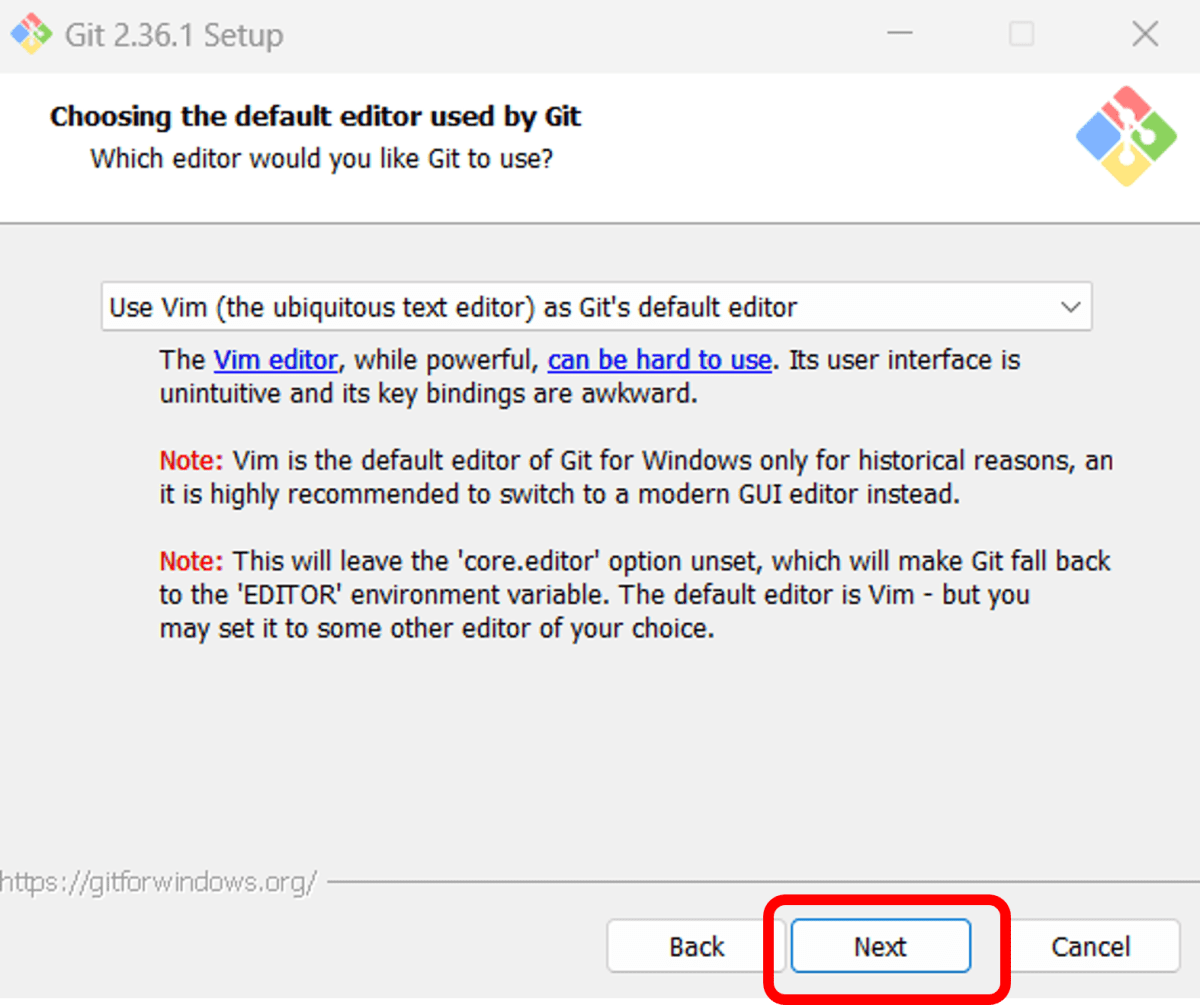Cancel the Git setup
1200x1005 pixels.
point(1090,946)
